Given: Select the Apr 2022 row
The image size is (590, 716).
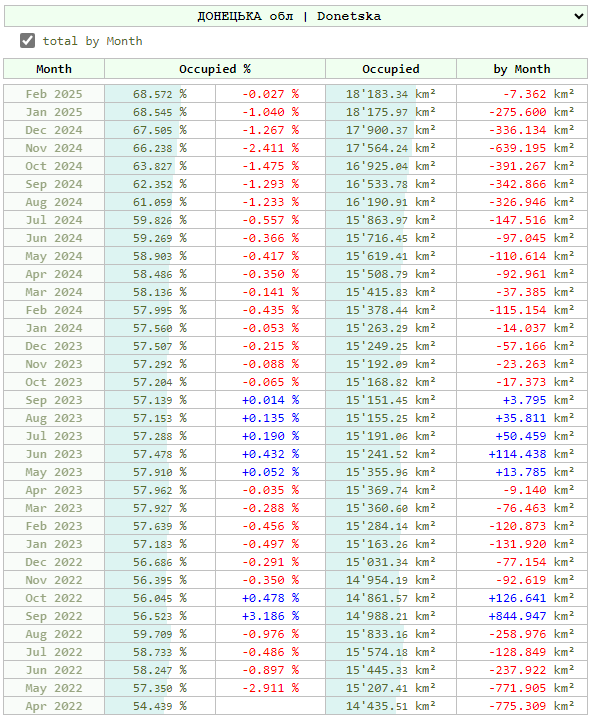Looking at the screenshot, I should [295, 706].
